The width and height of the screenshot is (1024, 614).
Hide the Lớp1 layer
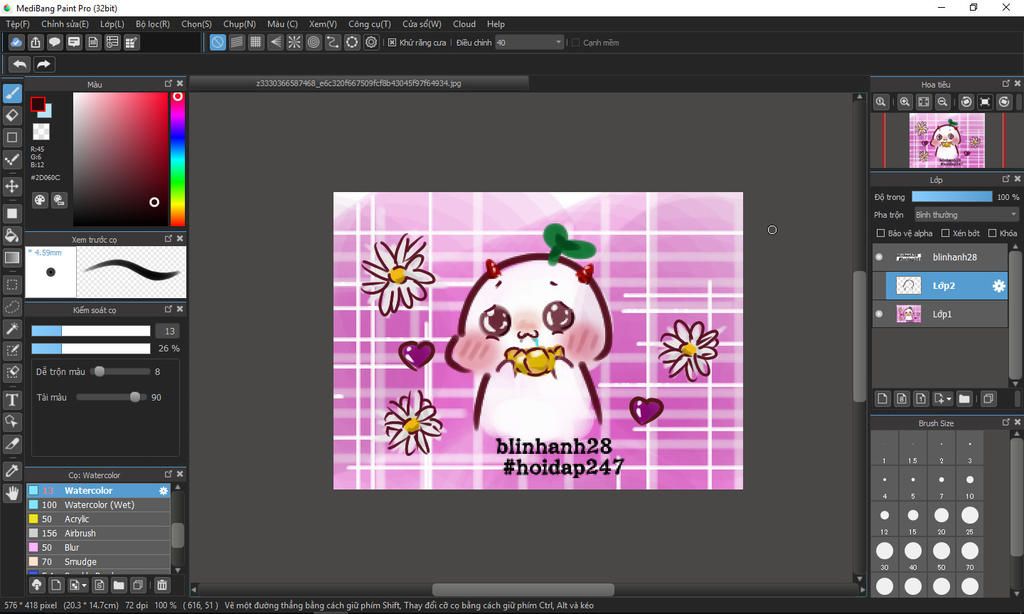coord(879,314)
